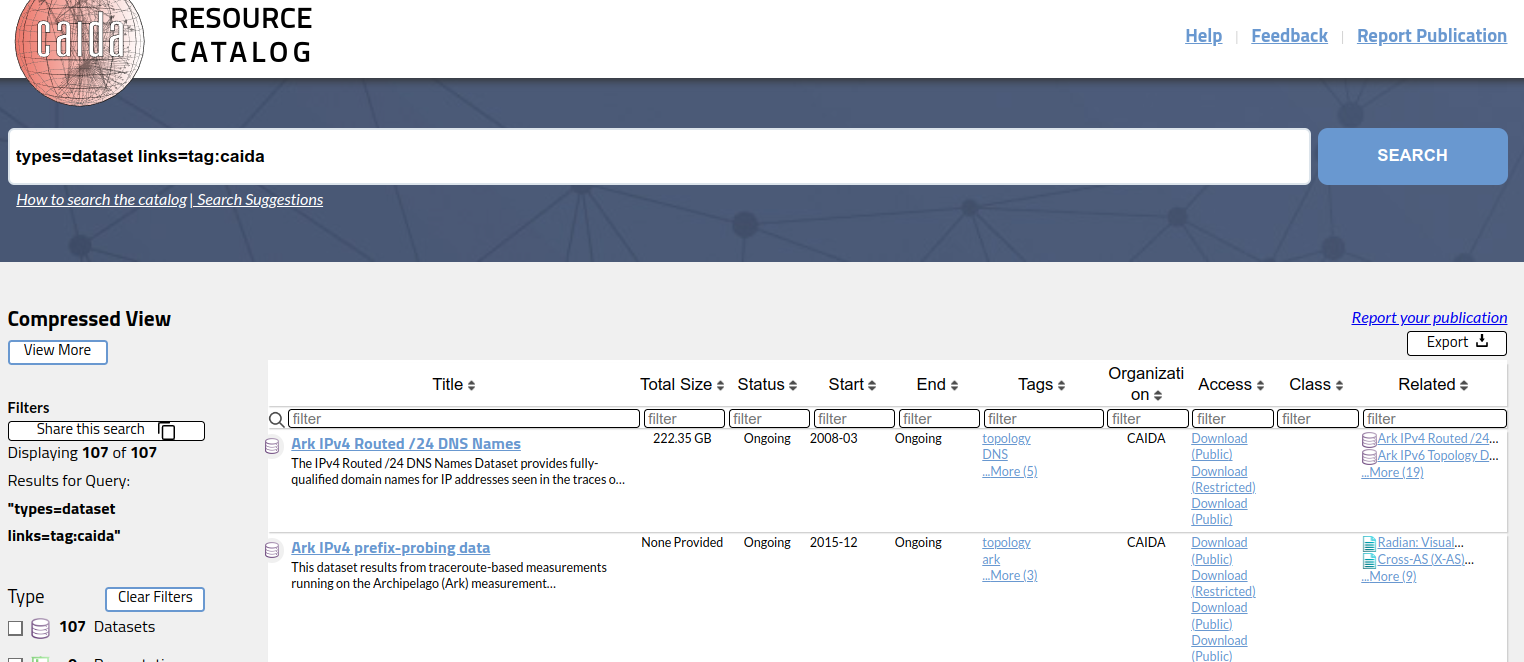Select the None Provided size cell
The width and height of the screenshot is (1524, 662).
click(x=682, y=543)
